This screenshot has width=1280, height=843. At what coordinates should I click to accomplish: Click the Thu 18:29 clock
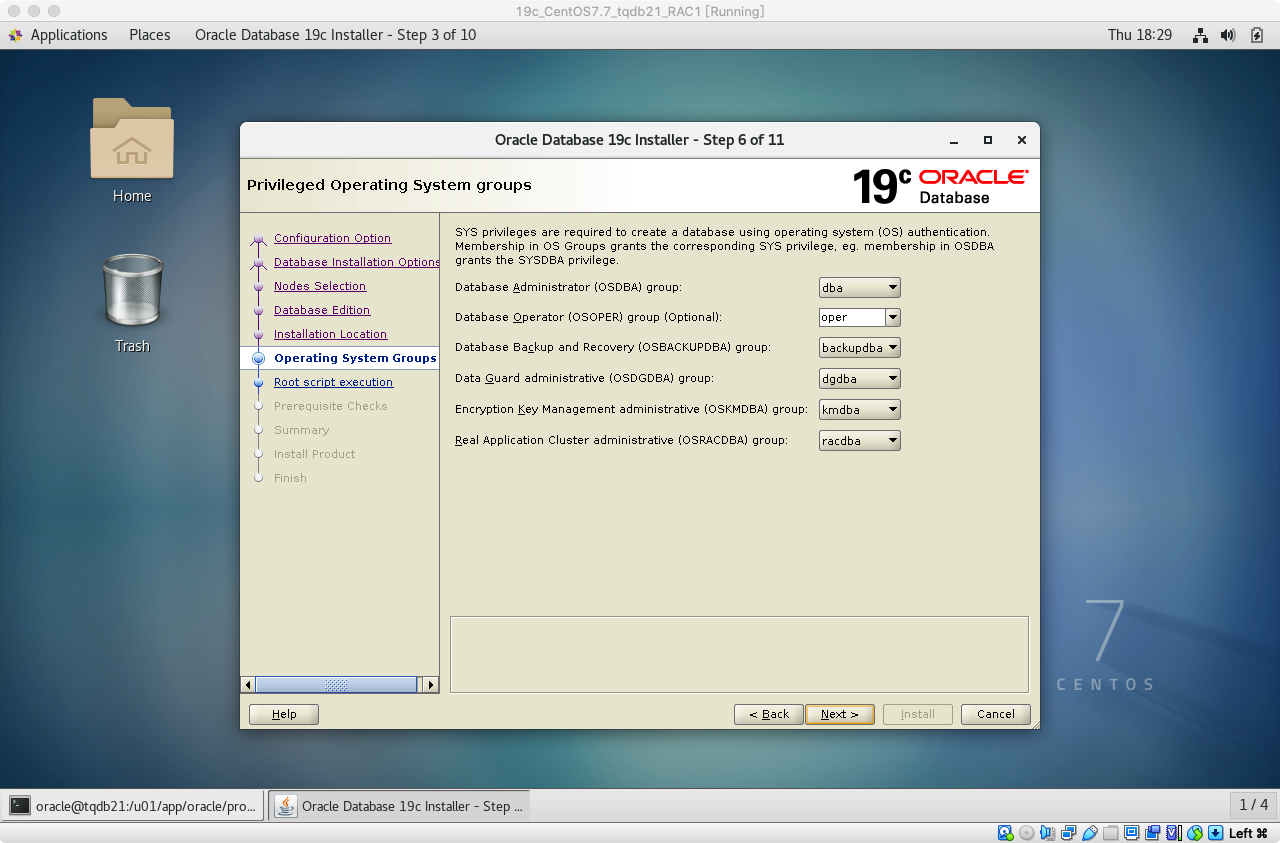tap(1140, 35)
